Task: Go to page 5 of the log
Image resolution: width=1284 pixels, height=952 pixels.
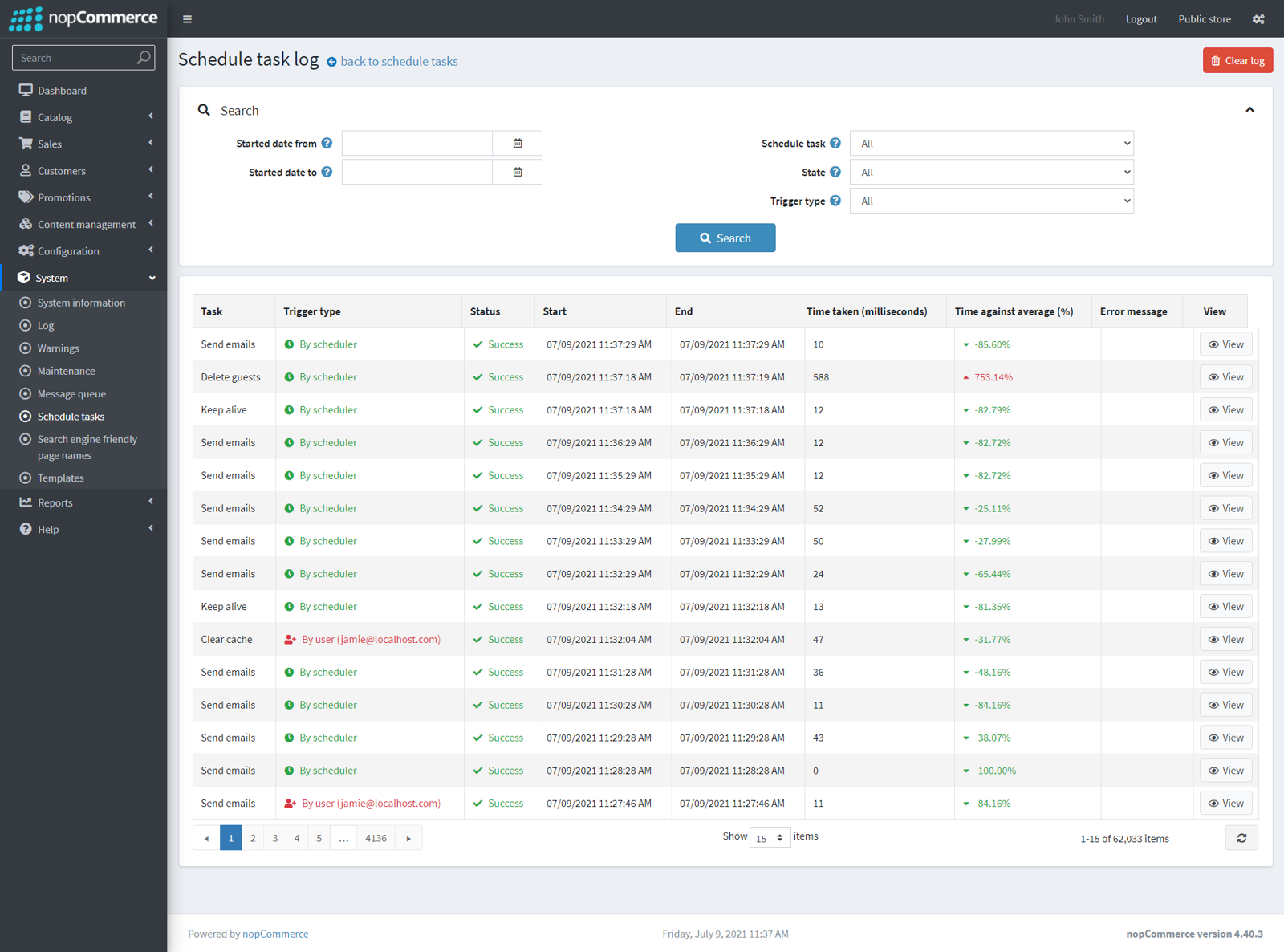Action: pyautogui.click(x=319, y=838)
